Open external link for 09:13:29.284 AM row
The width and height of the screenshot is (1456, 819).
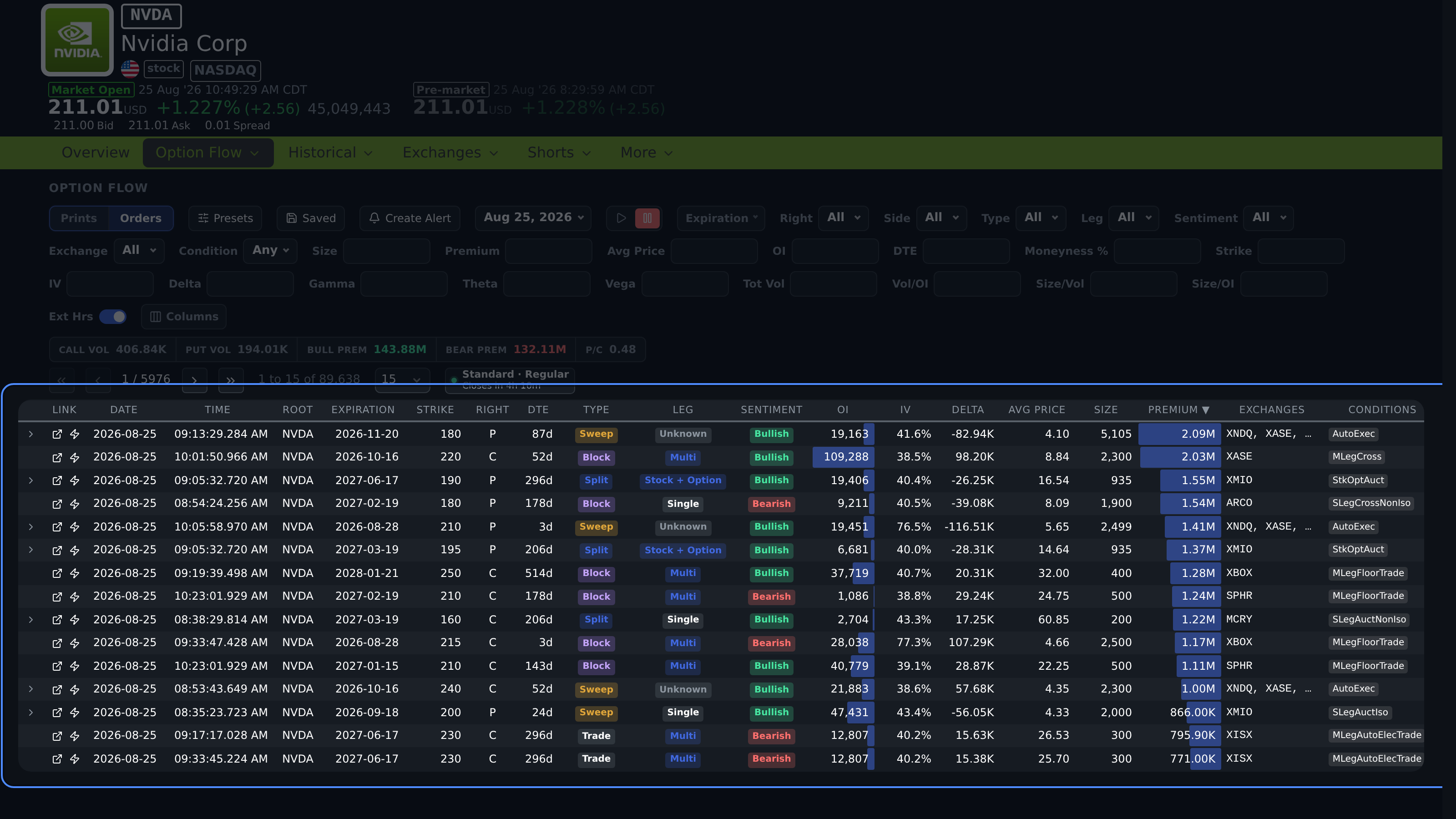tap(57, 434)
